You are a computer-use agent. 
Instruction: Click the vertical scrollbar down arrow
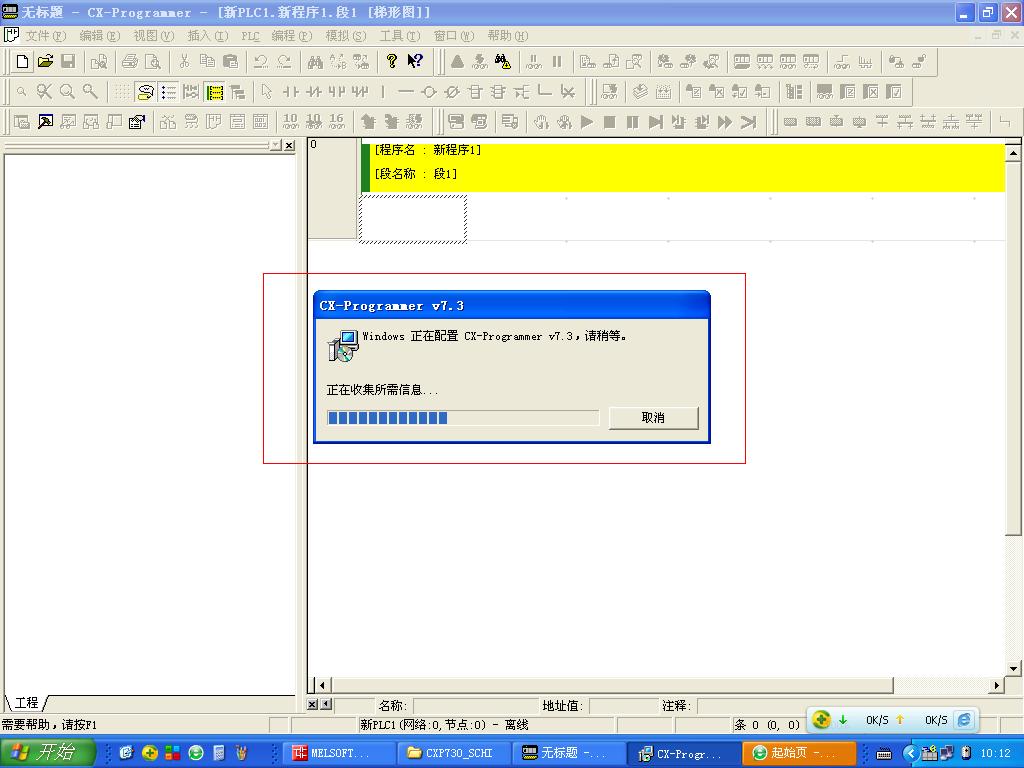1013,668
